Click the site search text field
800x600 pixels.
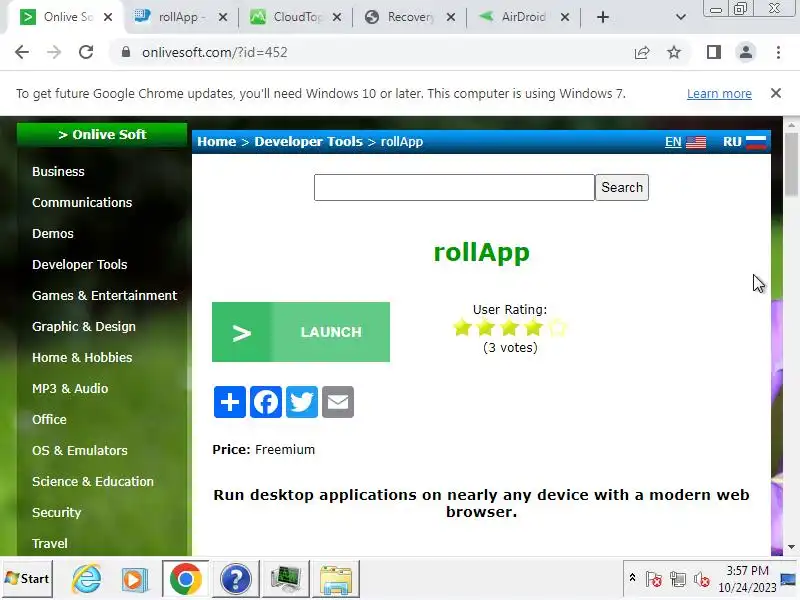coord(454,187)
